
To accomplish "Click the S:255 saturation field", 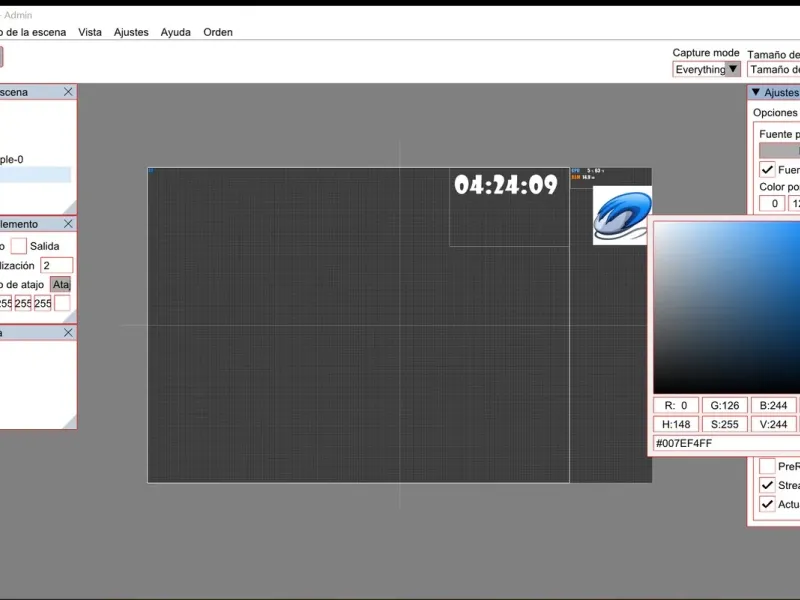I will point(724,424).
